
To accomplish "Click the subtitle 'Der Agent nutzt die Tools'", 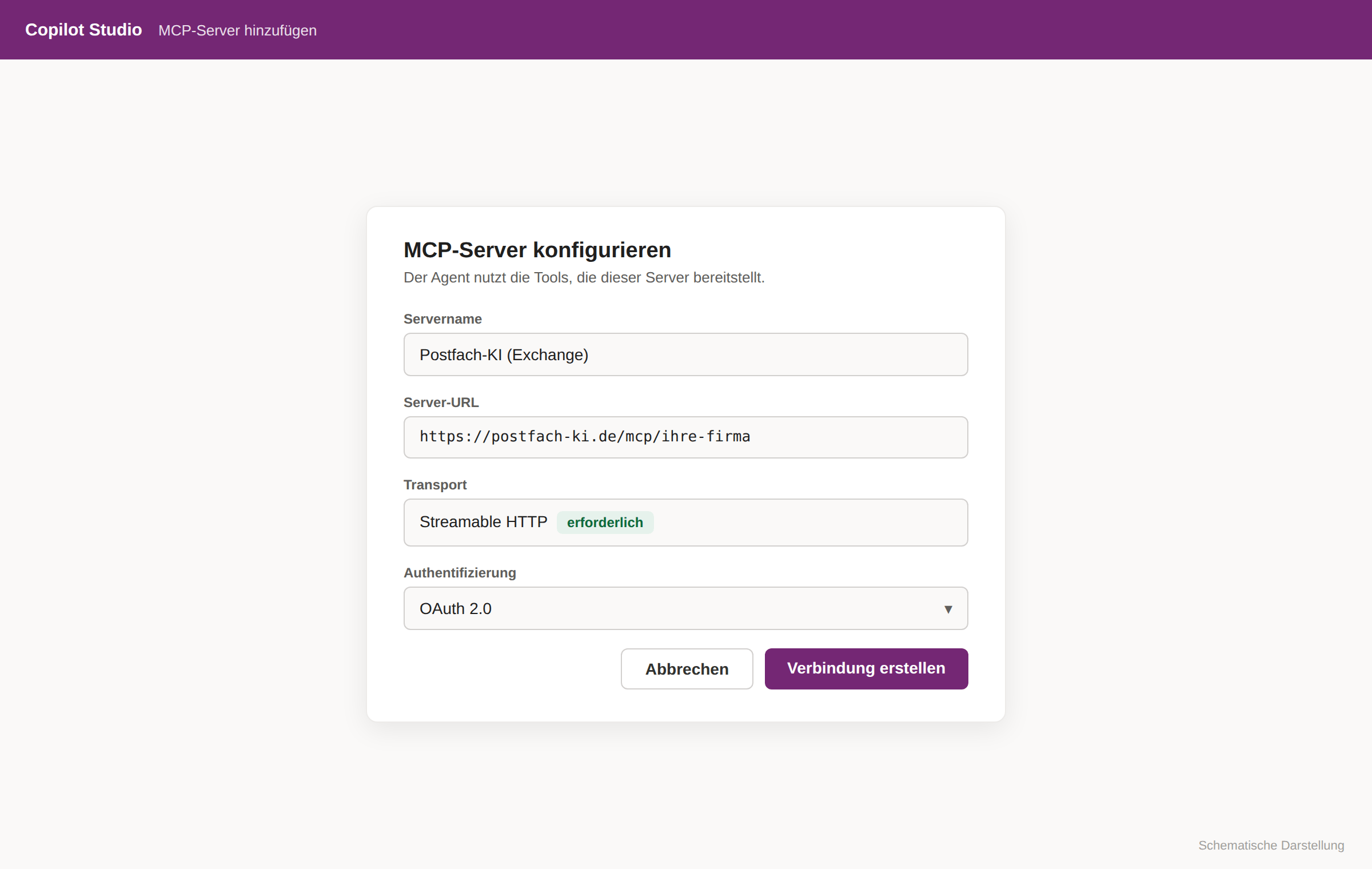I will tap(584, 278).
